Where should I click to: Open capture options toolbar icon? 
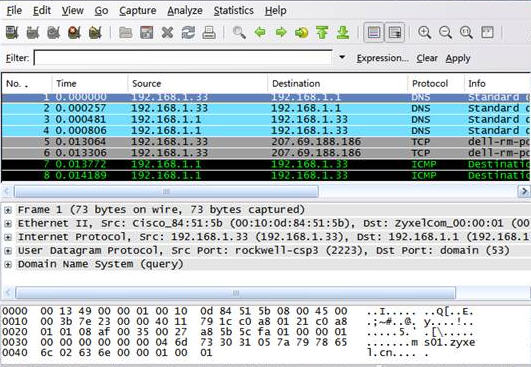coord(33,33)
